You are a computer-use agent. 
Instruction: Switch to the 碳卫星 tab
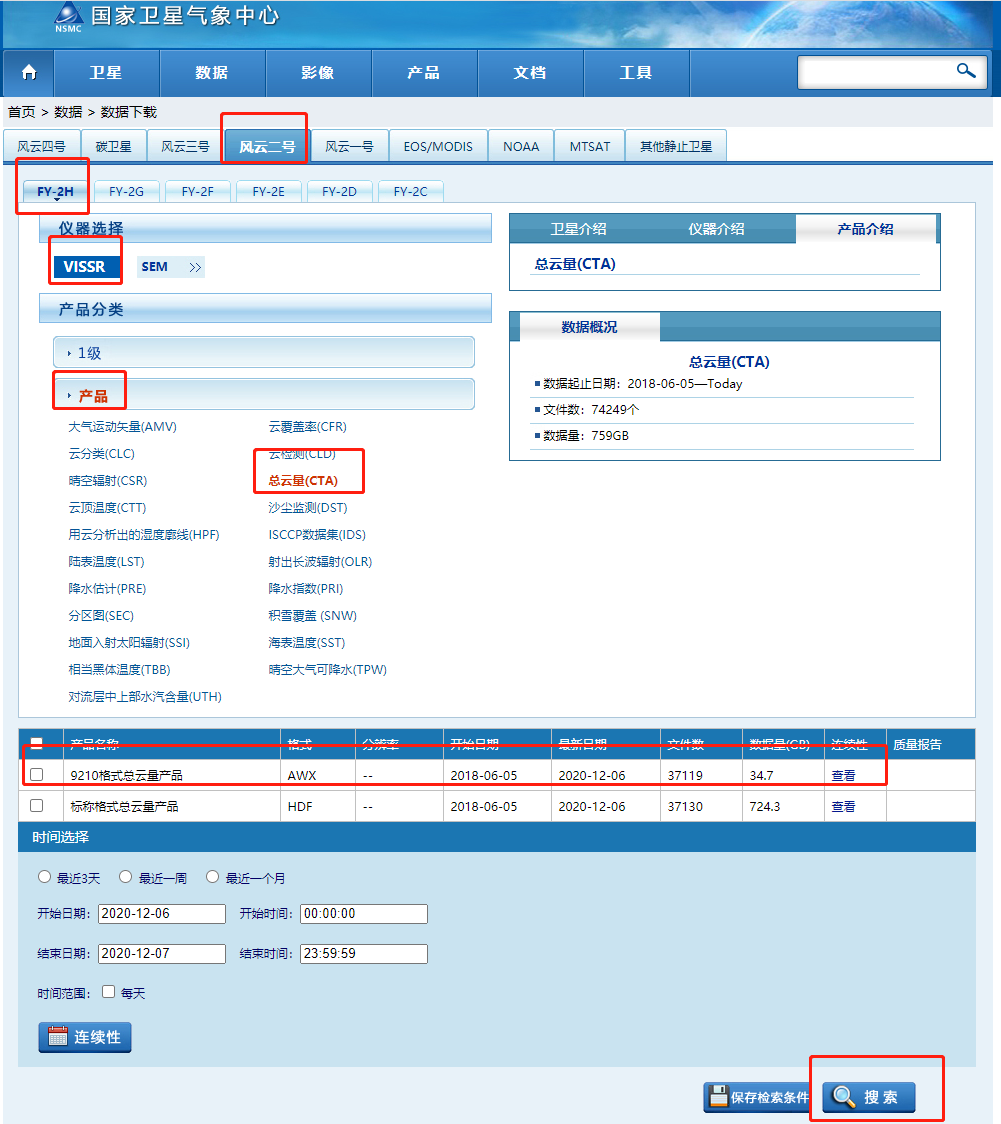pyautogui.click(x=114, y=146)
